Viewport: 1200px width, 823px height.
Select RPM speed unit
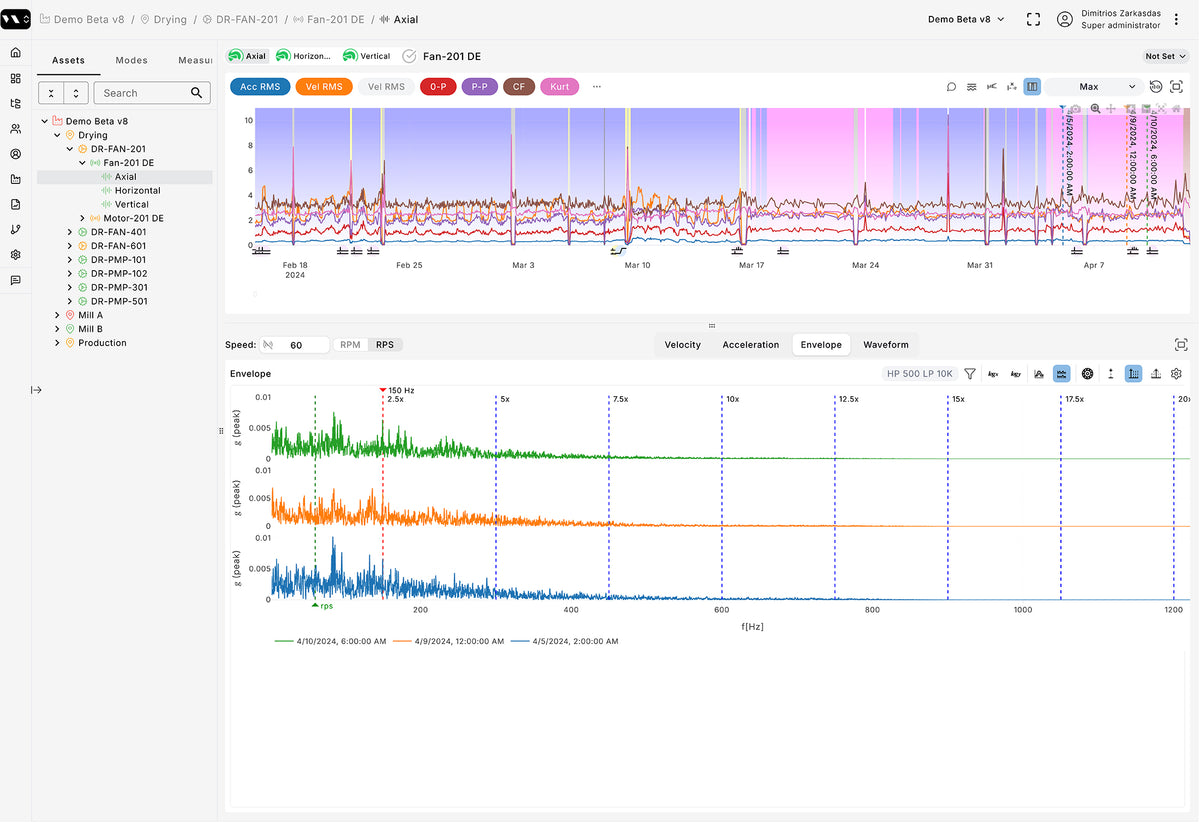(x=350, y=345)
